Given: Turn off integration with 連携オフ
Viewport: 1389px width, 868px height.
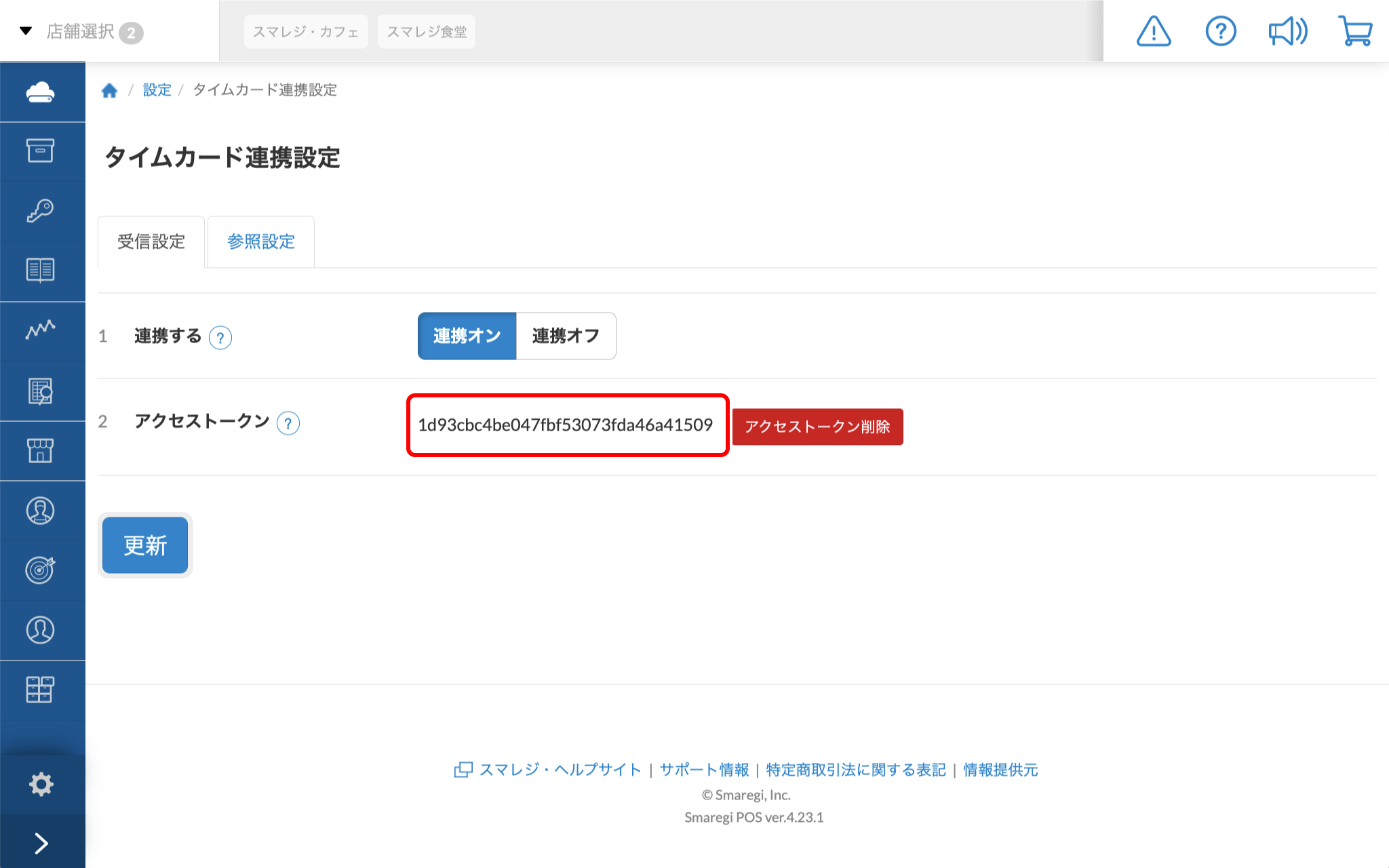Looking at the screenshot, I should [x=566, y=336].
